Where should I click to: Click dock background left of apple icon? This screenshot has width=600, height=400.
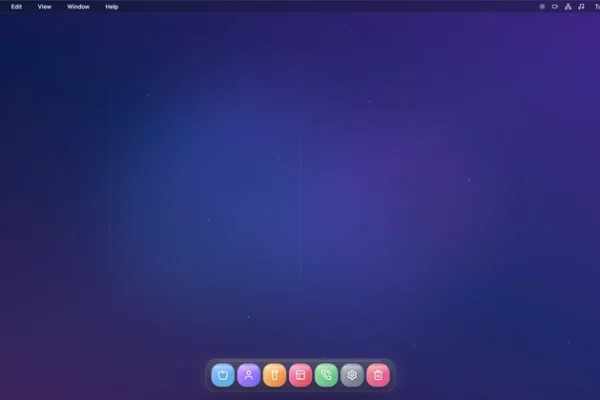point(208,375)
